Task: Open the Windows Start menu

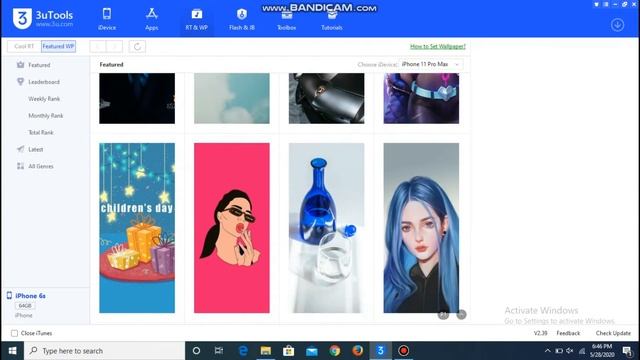Action: pyautogui.click(x=12, y=351)
